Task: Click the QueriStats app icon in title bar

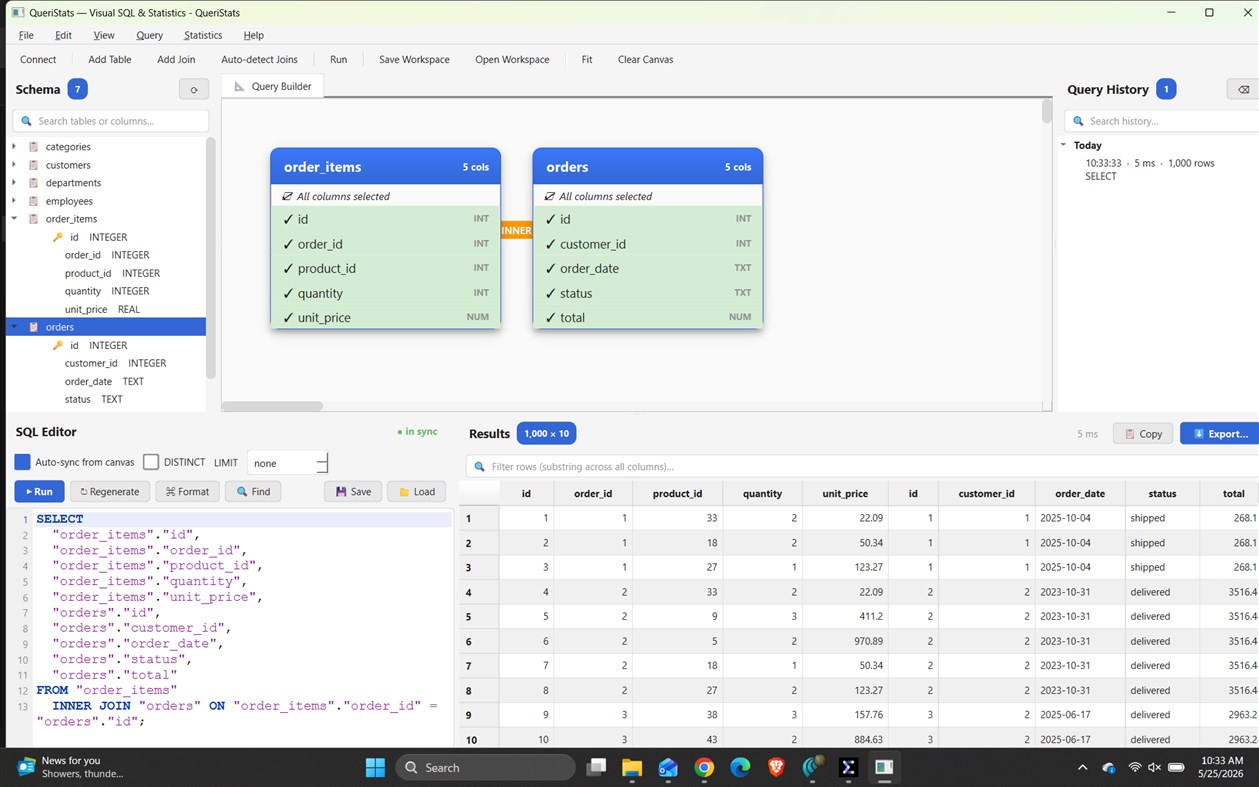Action: point(17,12)
